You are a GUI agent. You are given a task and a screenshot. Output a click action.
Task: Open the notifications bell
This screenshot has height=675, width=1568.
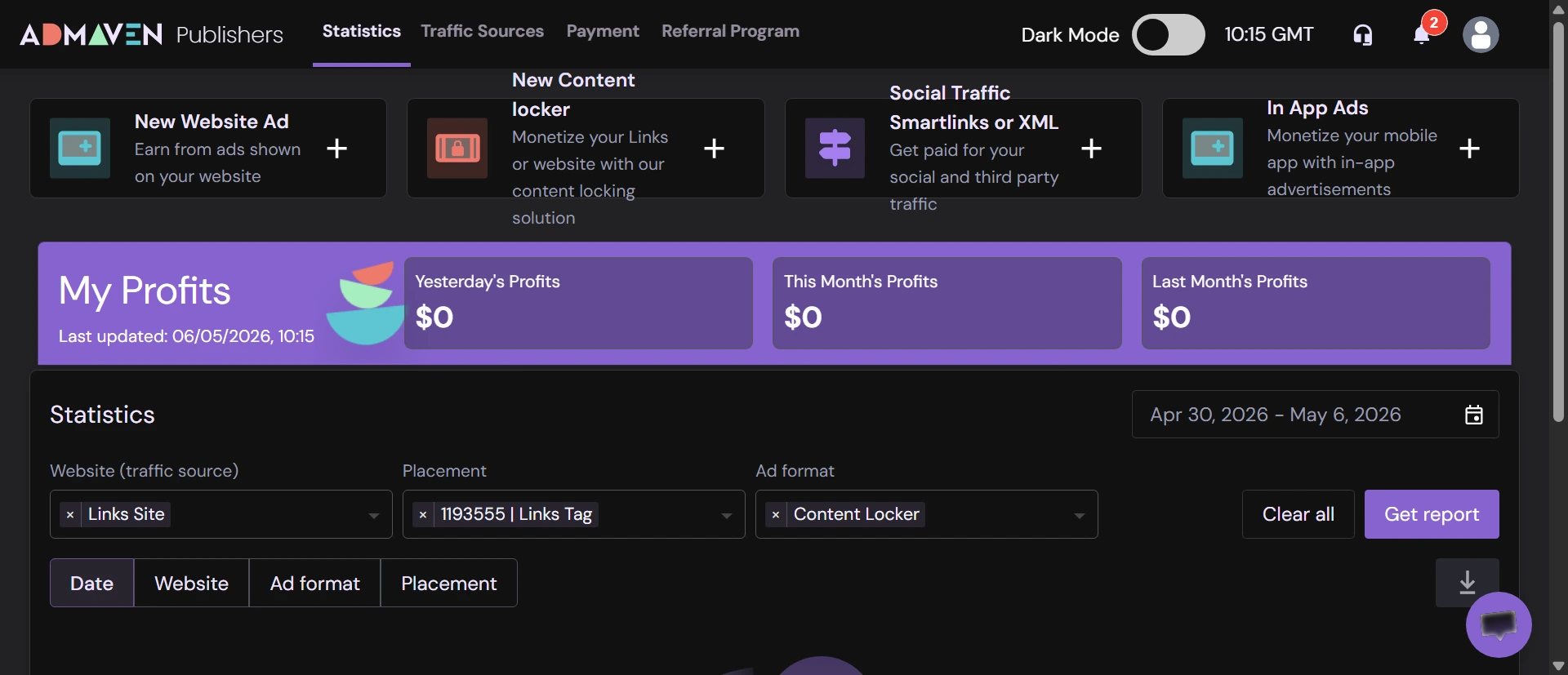[1422, 34]
